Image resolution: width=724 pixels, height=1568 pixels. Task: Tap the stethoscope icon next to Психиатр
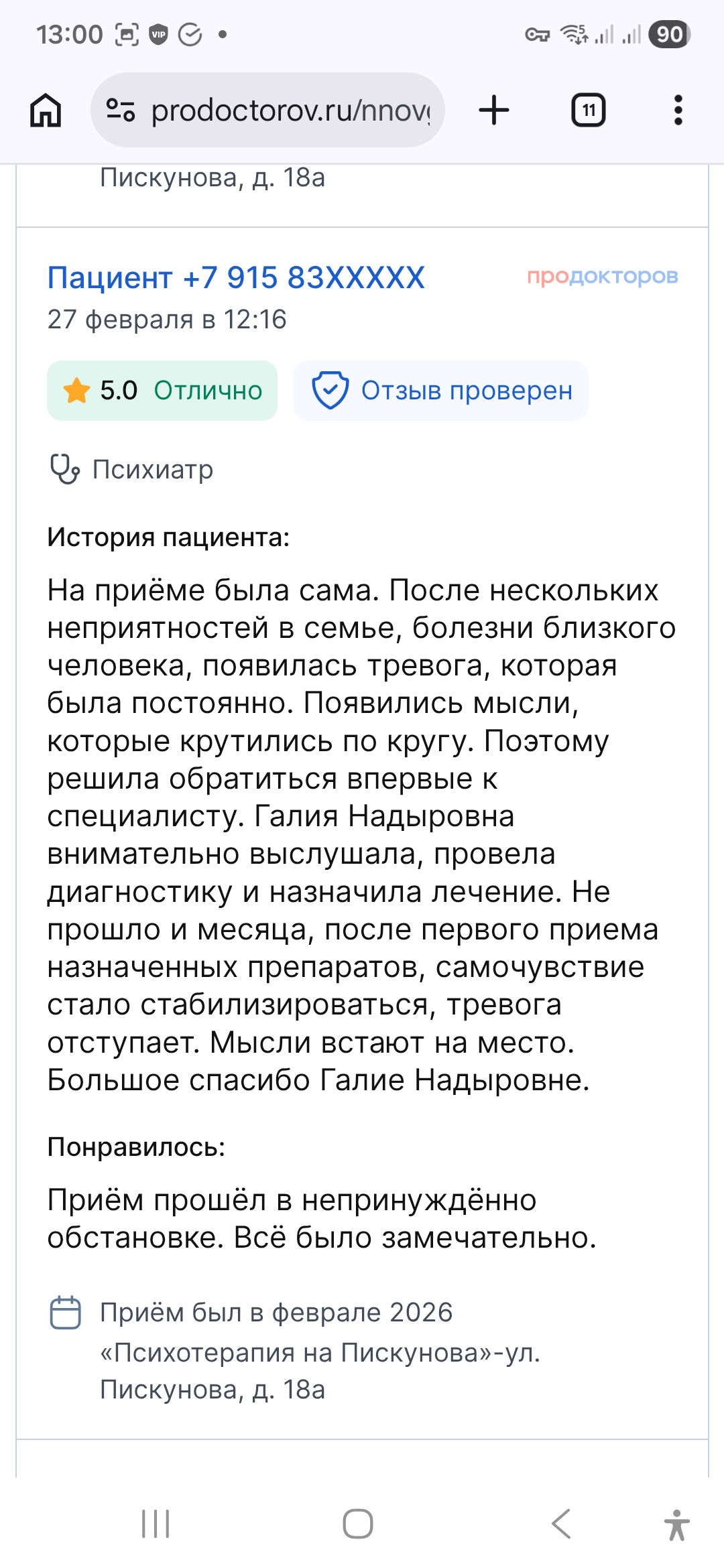tap(65, 469)
